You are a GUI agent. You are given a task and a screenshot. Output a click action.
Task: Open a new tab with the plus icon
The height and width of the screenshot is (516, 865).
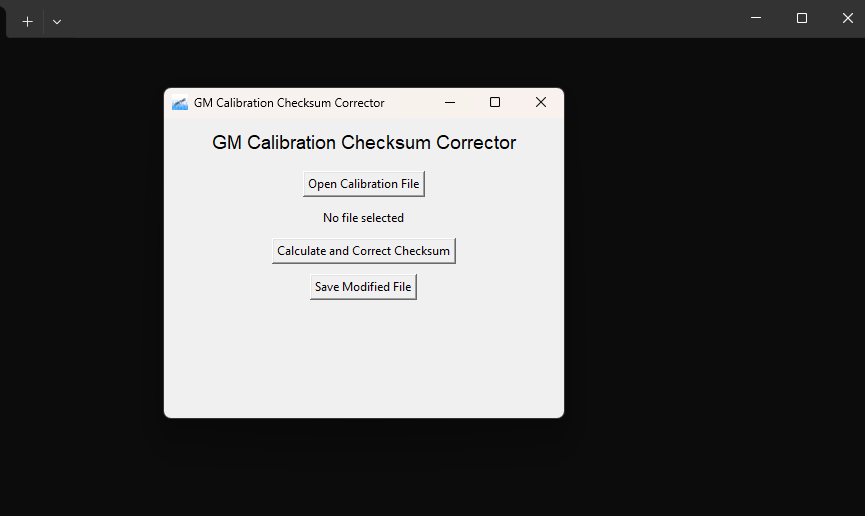(x=27, y=21)
